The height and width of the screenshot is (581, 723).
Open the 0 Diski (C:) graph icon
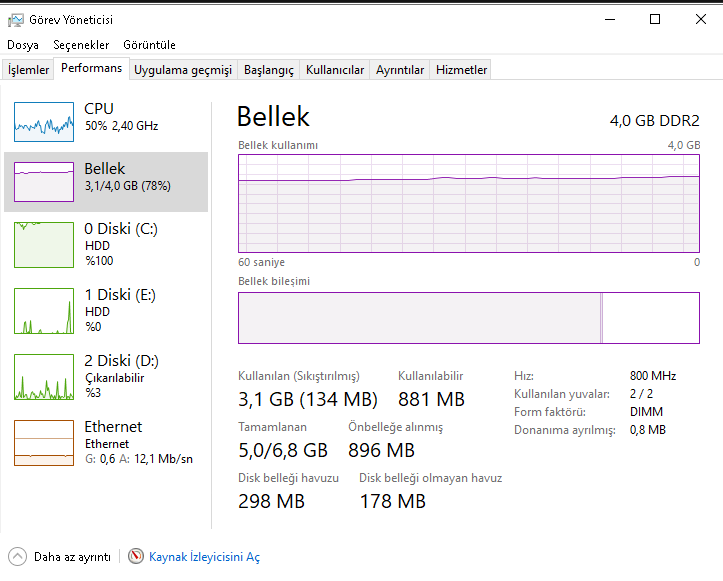(44, 244)
